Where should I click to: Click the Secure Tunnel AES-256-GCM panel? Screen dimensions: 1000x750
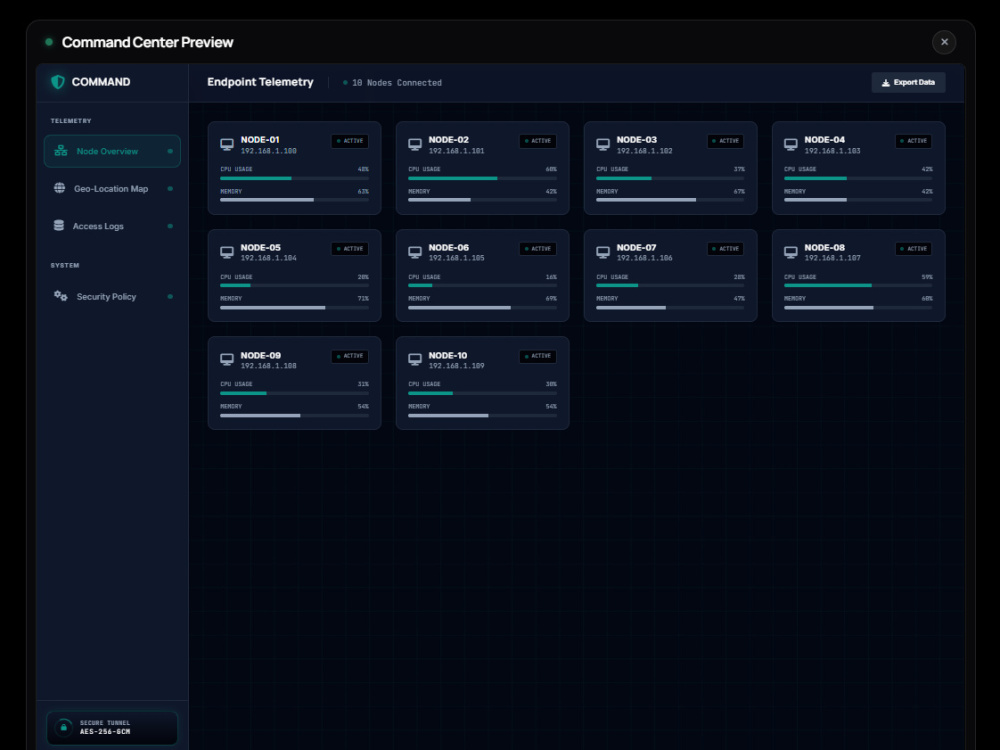pos(112,728)
